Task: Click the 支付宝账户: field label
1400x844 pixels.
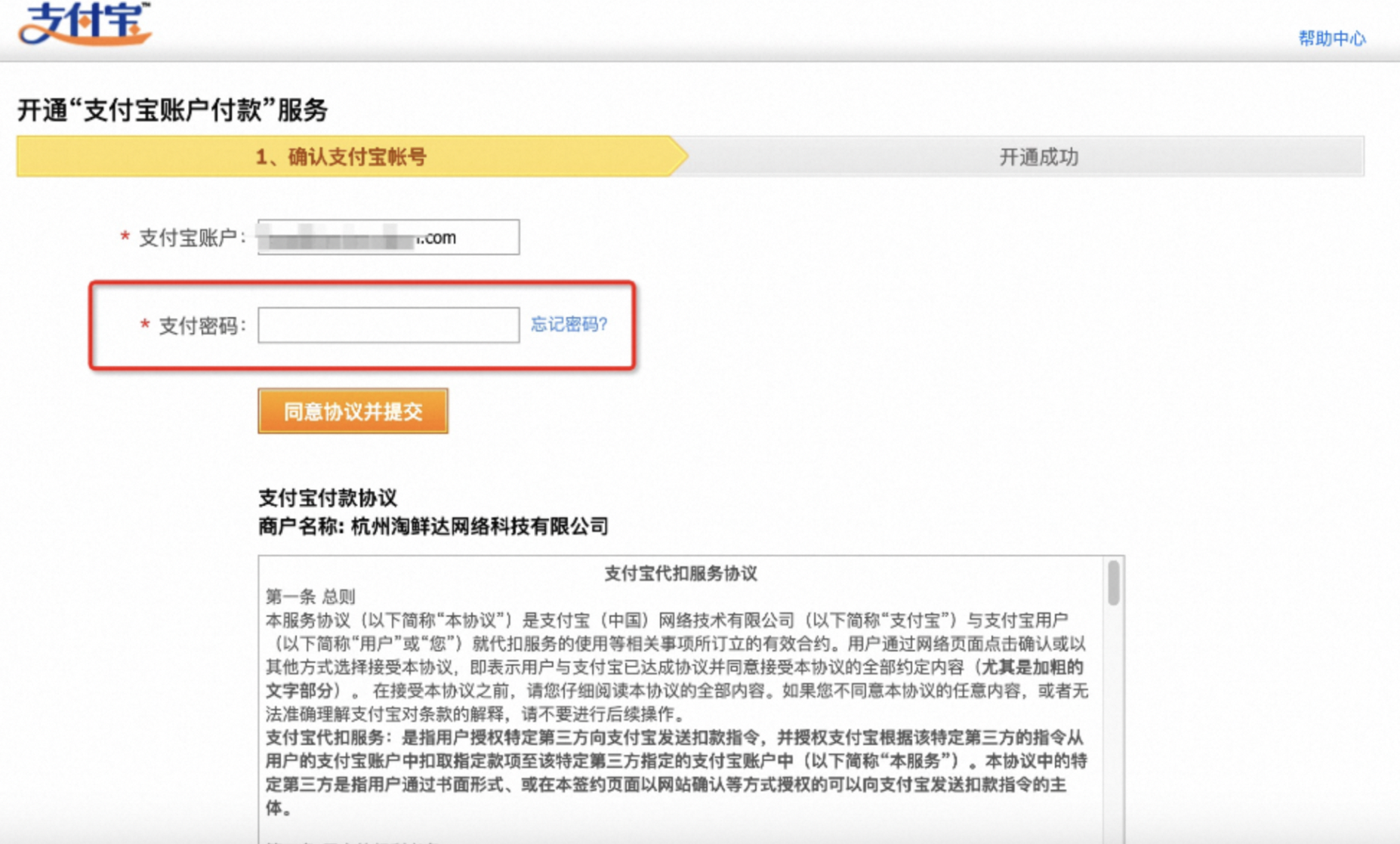Action: pos(193,238)
